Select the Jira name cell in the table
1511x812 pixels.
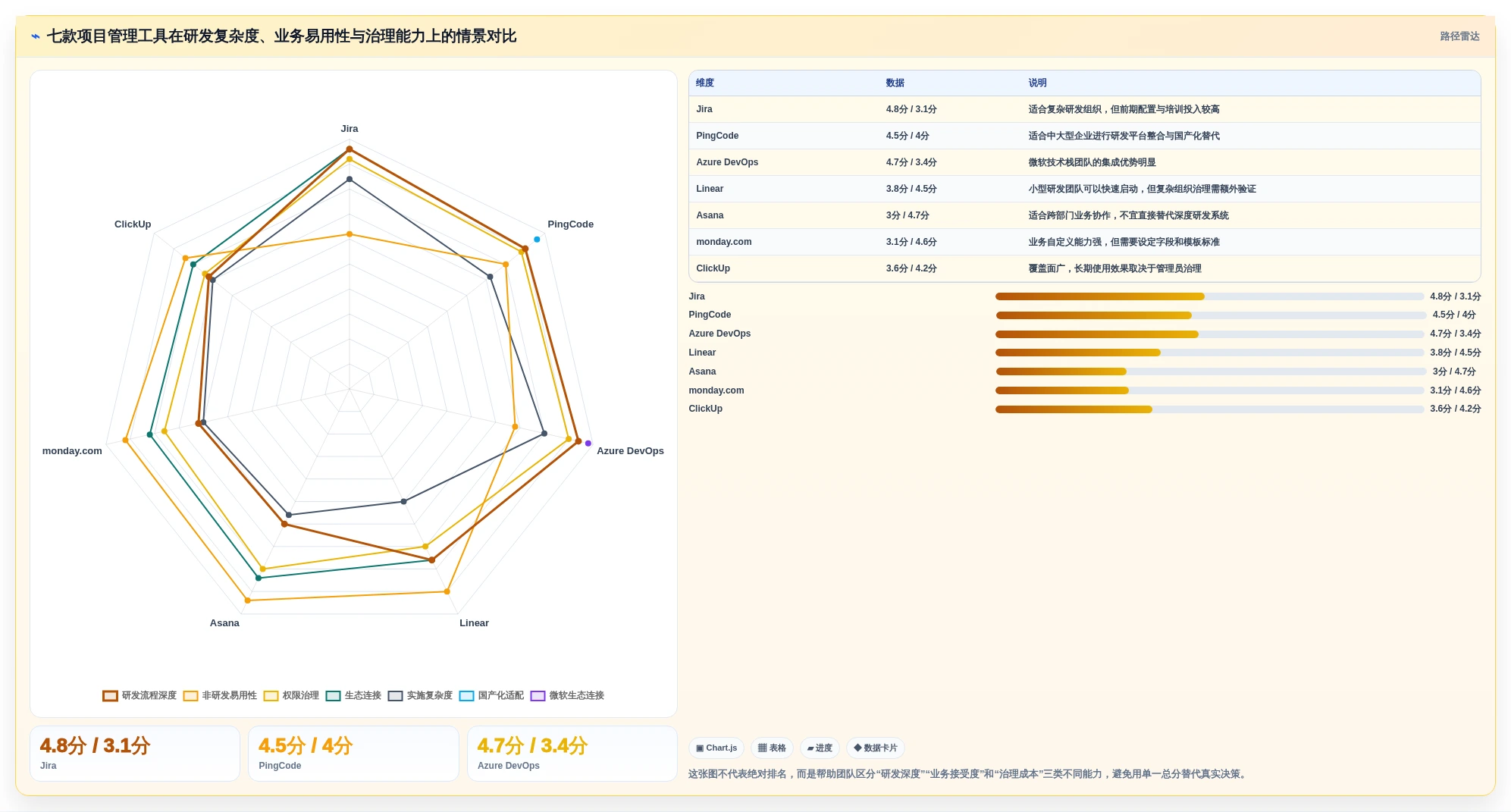coord(784,109)
